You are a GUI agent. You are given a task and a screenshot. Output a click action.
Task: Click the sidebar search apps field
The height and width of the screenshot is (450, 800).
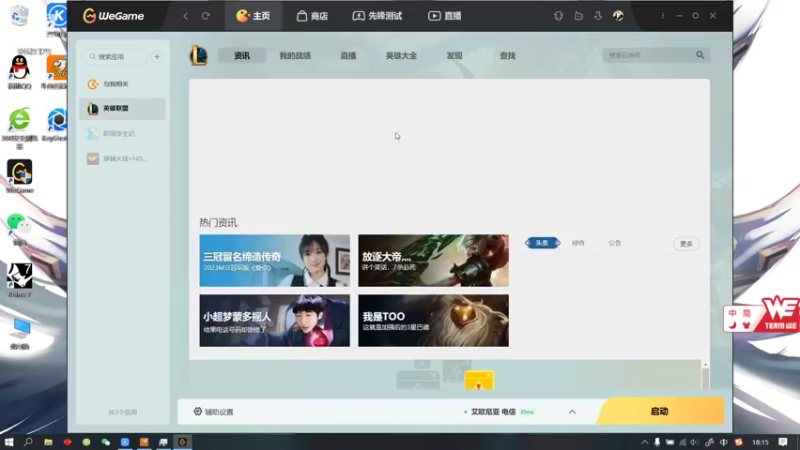tap(115, 57)
